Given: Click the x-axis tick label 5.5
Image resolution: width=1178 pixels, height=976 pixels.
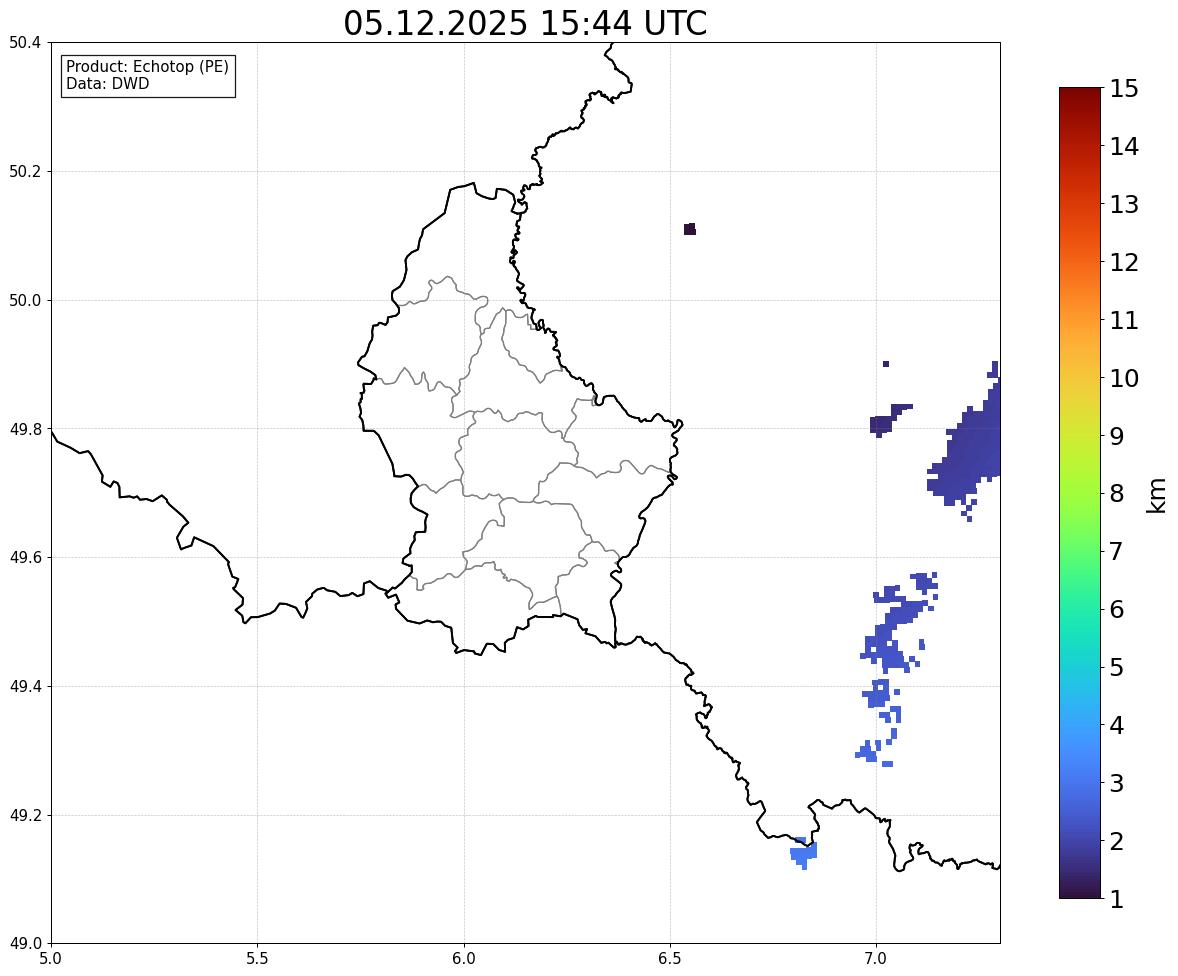Looking at the screenshot, I should click(258, 959).
